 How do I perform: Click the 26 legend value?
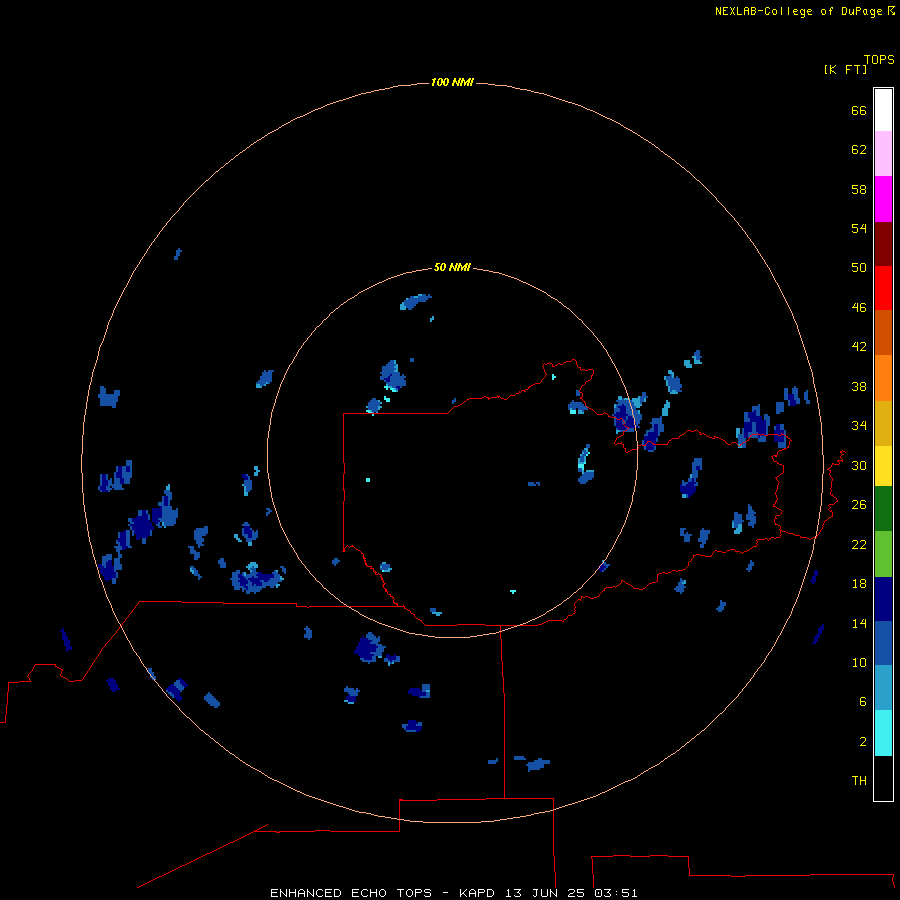coord(859,505)
